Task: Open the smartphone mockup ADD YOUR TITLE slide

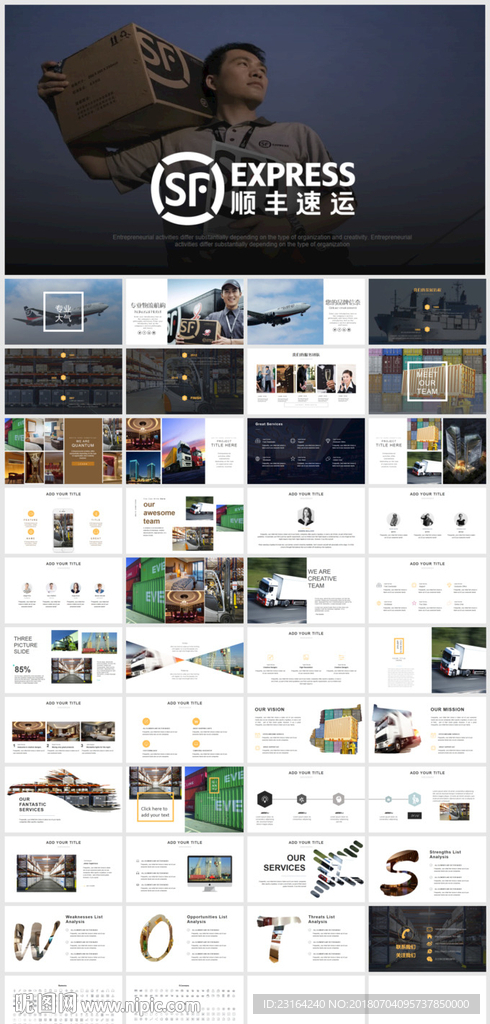Action: point(63,520)
